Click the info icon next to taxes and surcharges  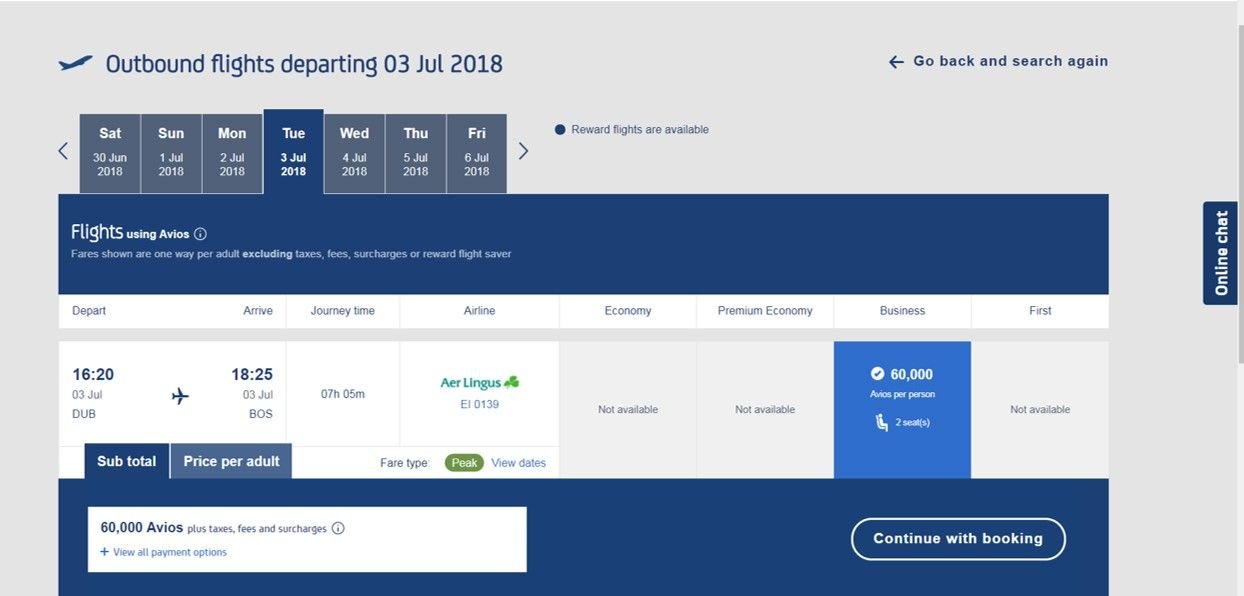[x=338, y=528]
